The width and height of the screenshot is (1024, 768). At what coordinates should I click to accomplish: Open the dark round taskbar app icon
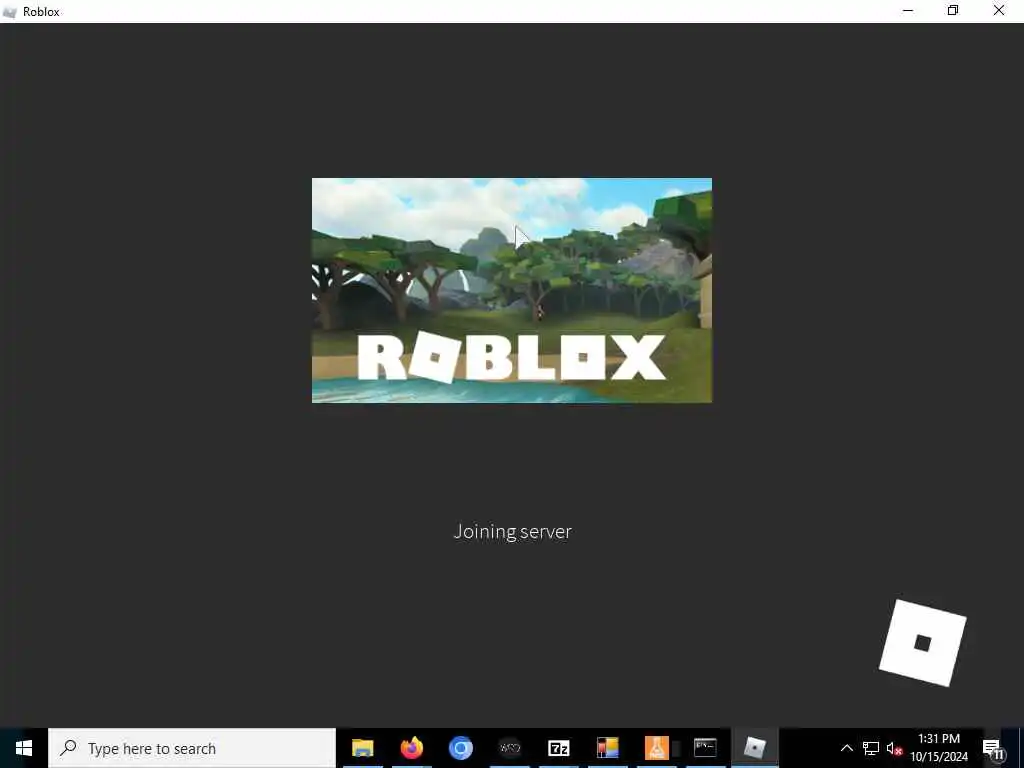coord(509,748)
